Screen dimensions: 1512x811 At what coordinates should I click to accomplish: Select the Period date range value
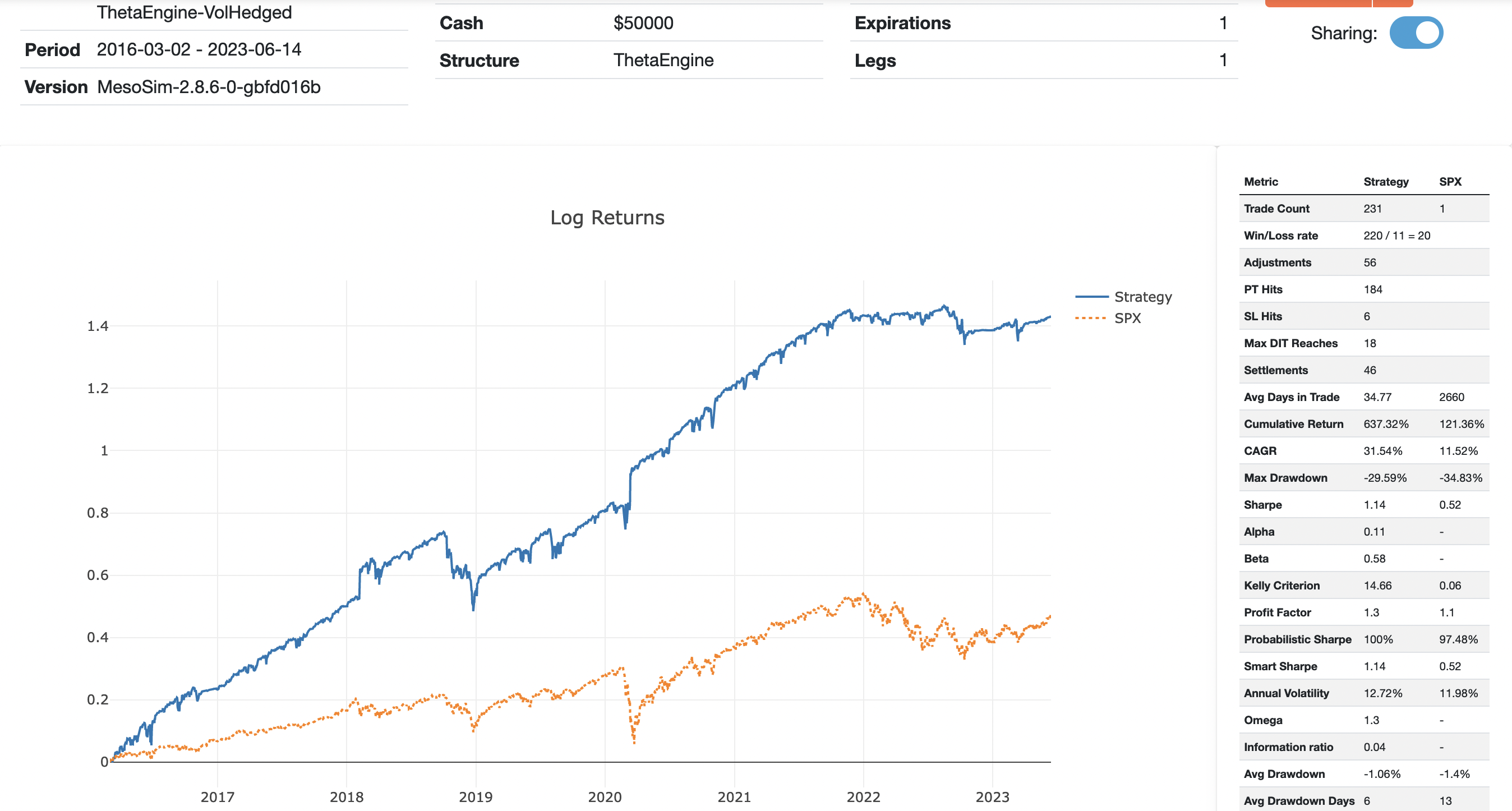pyautogui.click(x=200, y=49)
